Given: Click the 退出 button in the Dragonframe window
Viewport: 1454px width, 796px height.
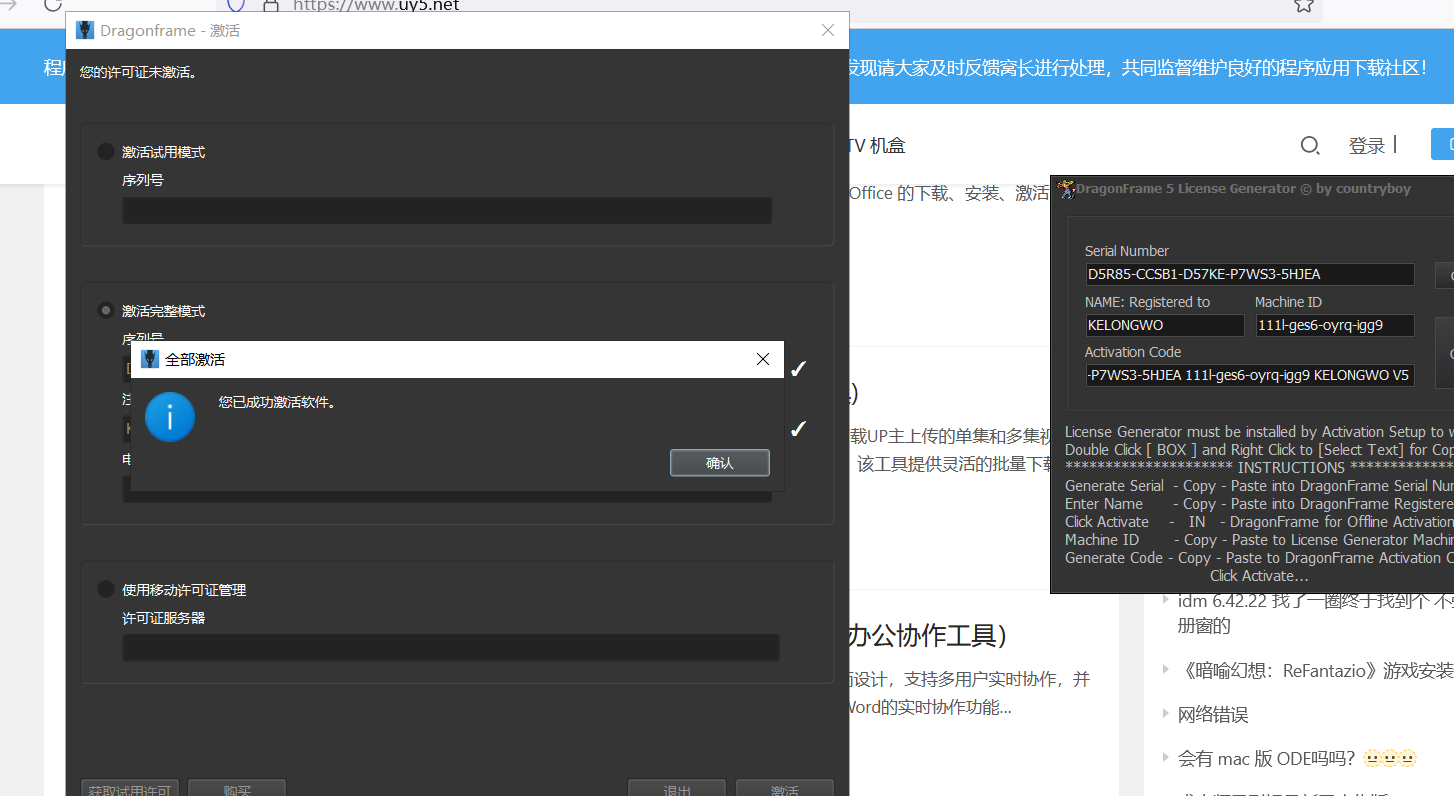Looking at the screenshot, I should (677, 789).
